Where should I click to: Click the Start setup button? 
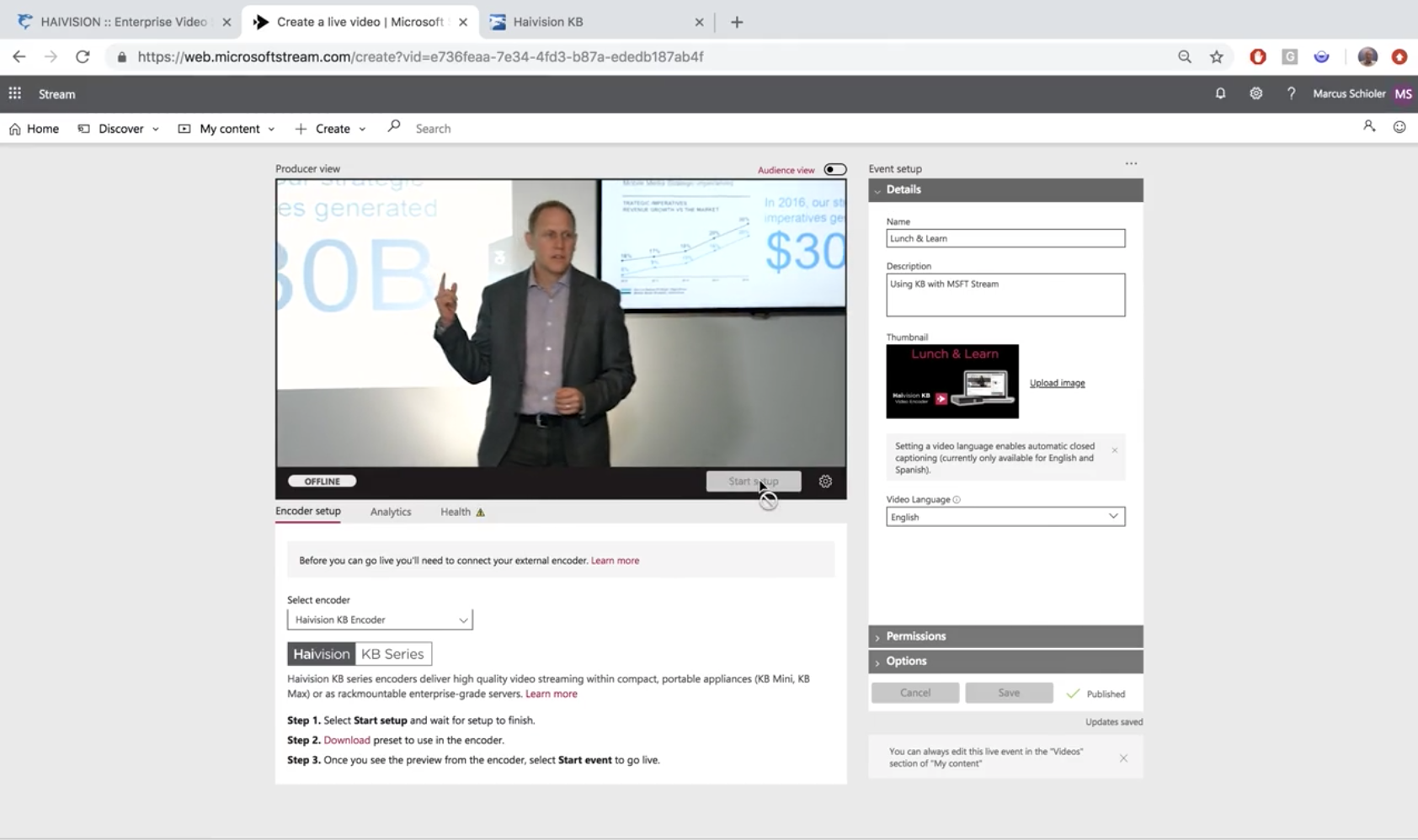tap(754, 481)
